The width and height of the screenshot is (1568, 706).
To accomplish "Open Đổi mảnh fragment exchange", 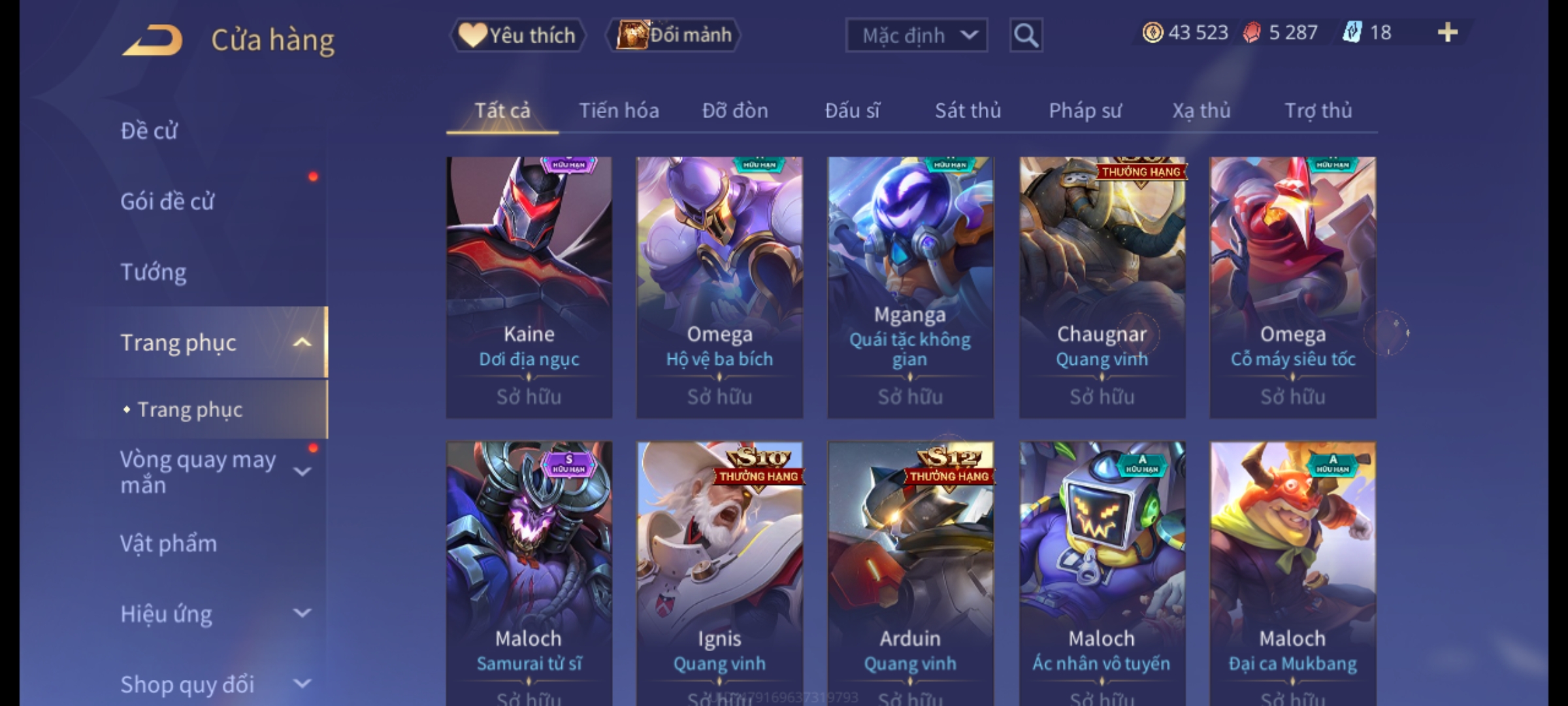I will 674,35.
